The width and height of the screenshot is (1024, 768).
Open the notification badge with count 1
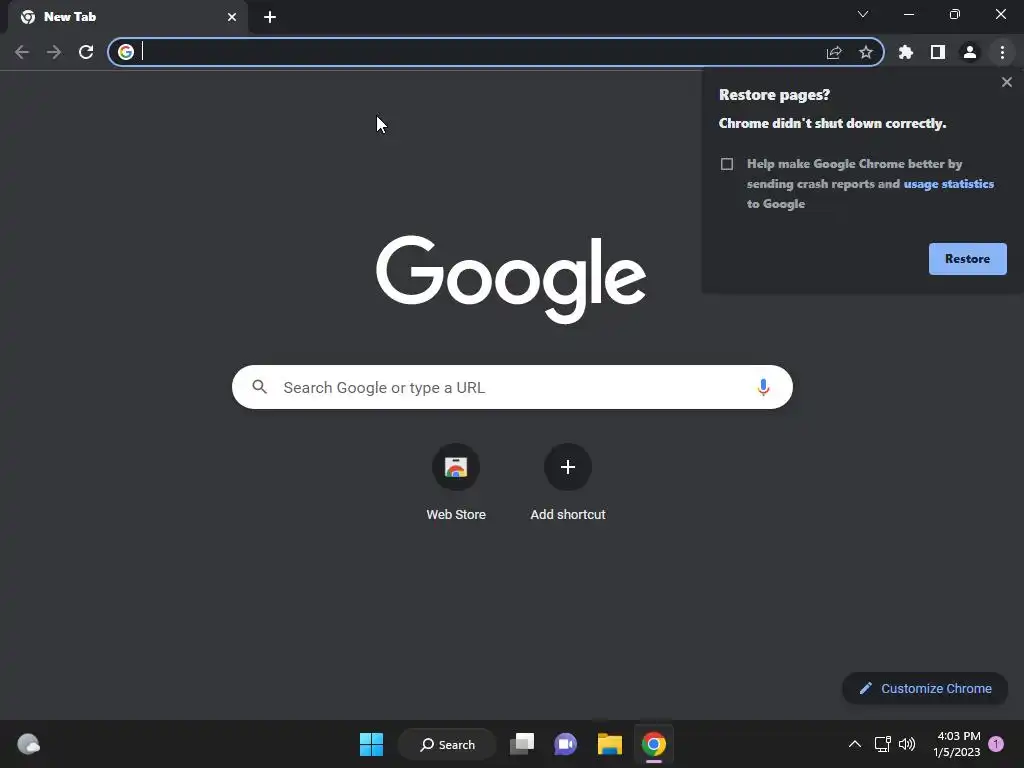996,744
